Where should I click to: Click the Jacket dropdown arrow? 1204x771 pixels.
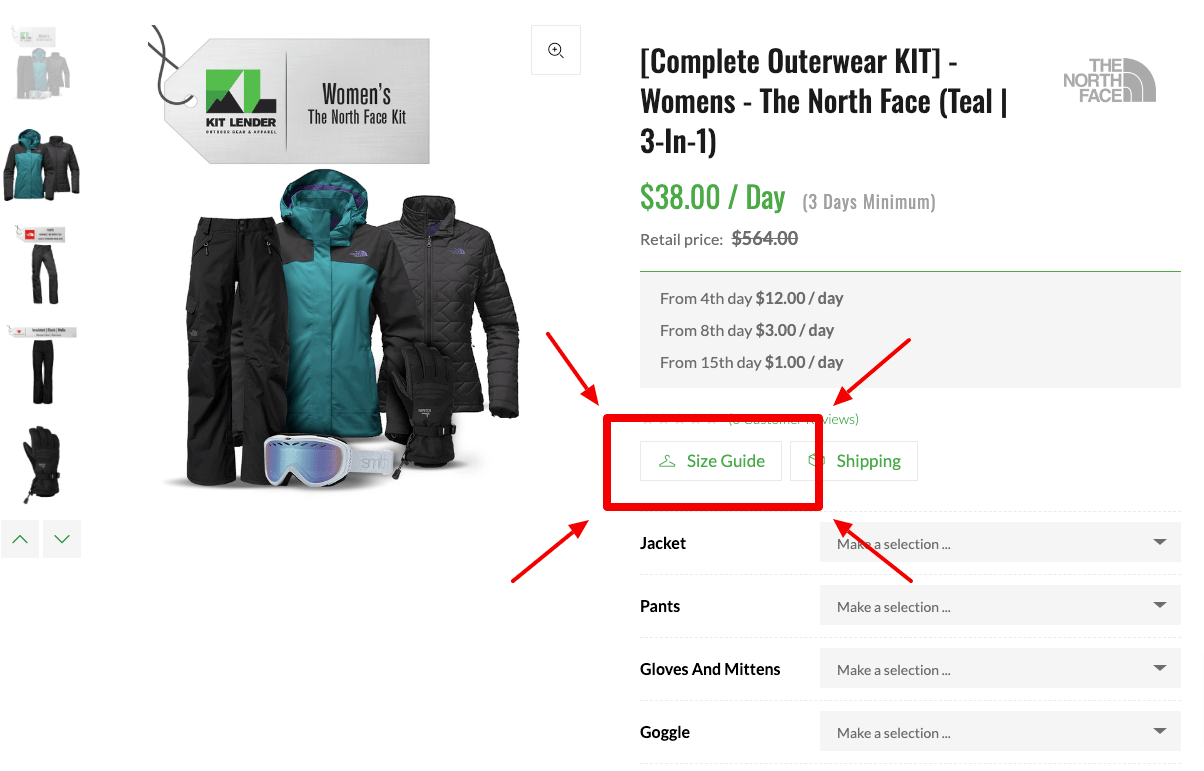click(1159, 543)
